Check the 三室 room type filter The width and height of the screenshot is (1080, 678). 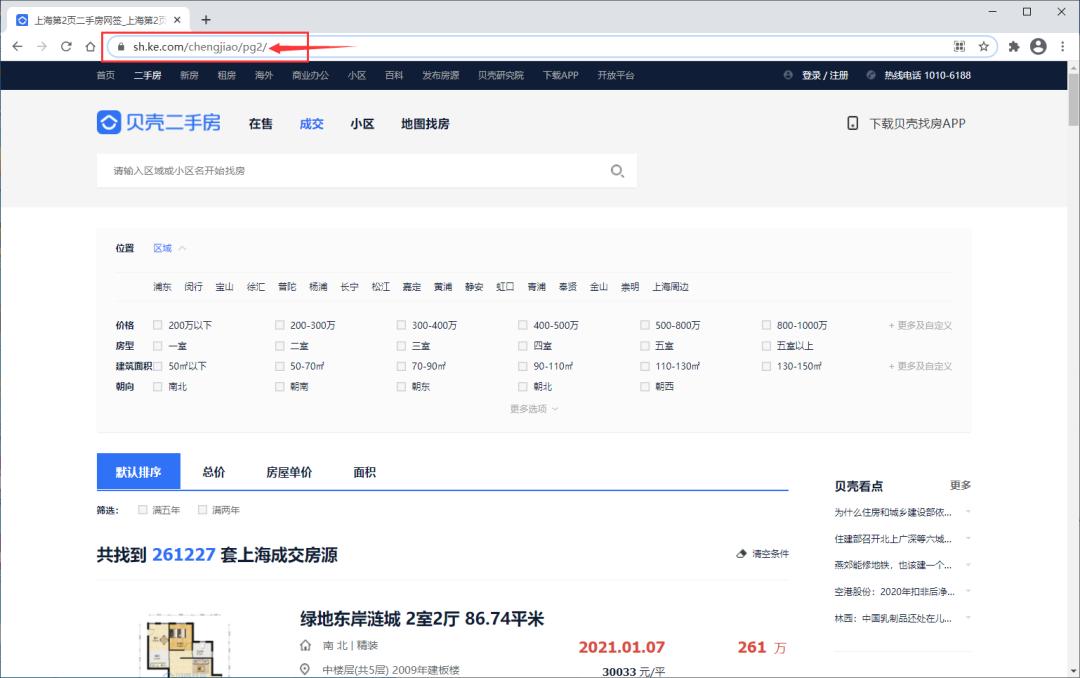pos(401,345)
